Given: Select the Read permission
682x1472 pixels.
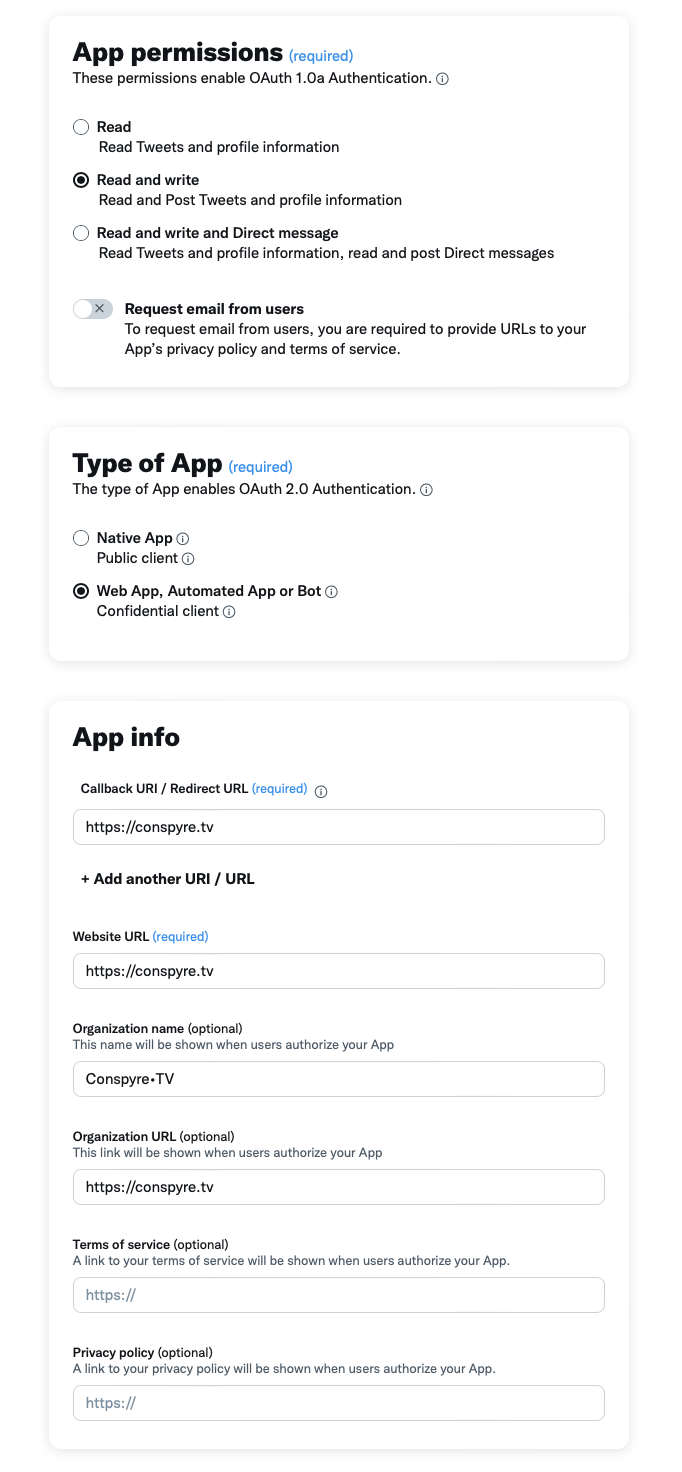Looking at the screenshot, I should tap(81, 127).
